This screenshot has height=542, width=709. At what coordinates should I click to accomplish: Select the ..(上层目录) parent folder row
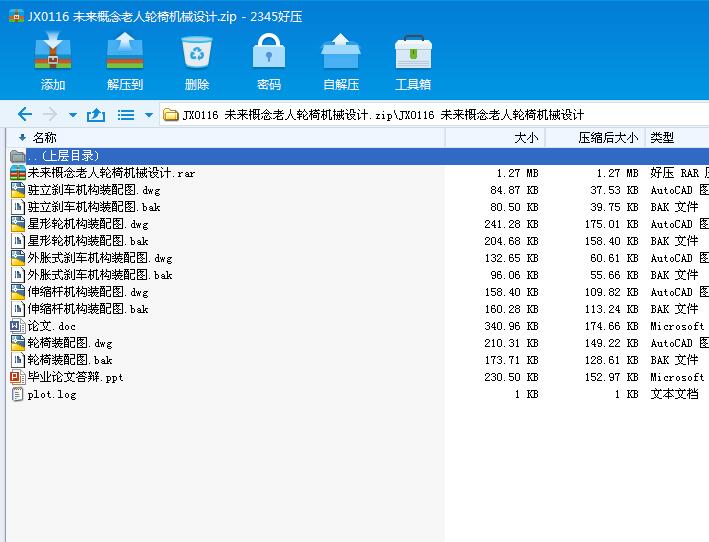[358, 156]
